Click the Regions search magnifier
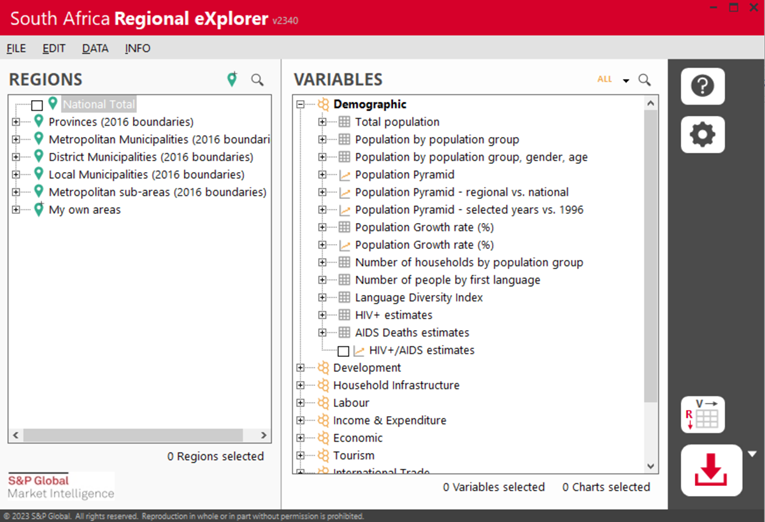The width and height of the screenshot is (765, 522). tap(257, 80)
